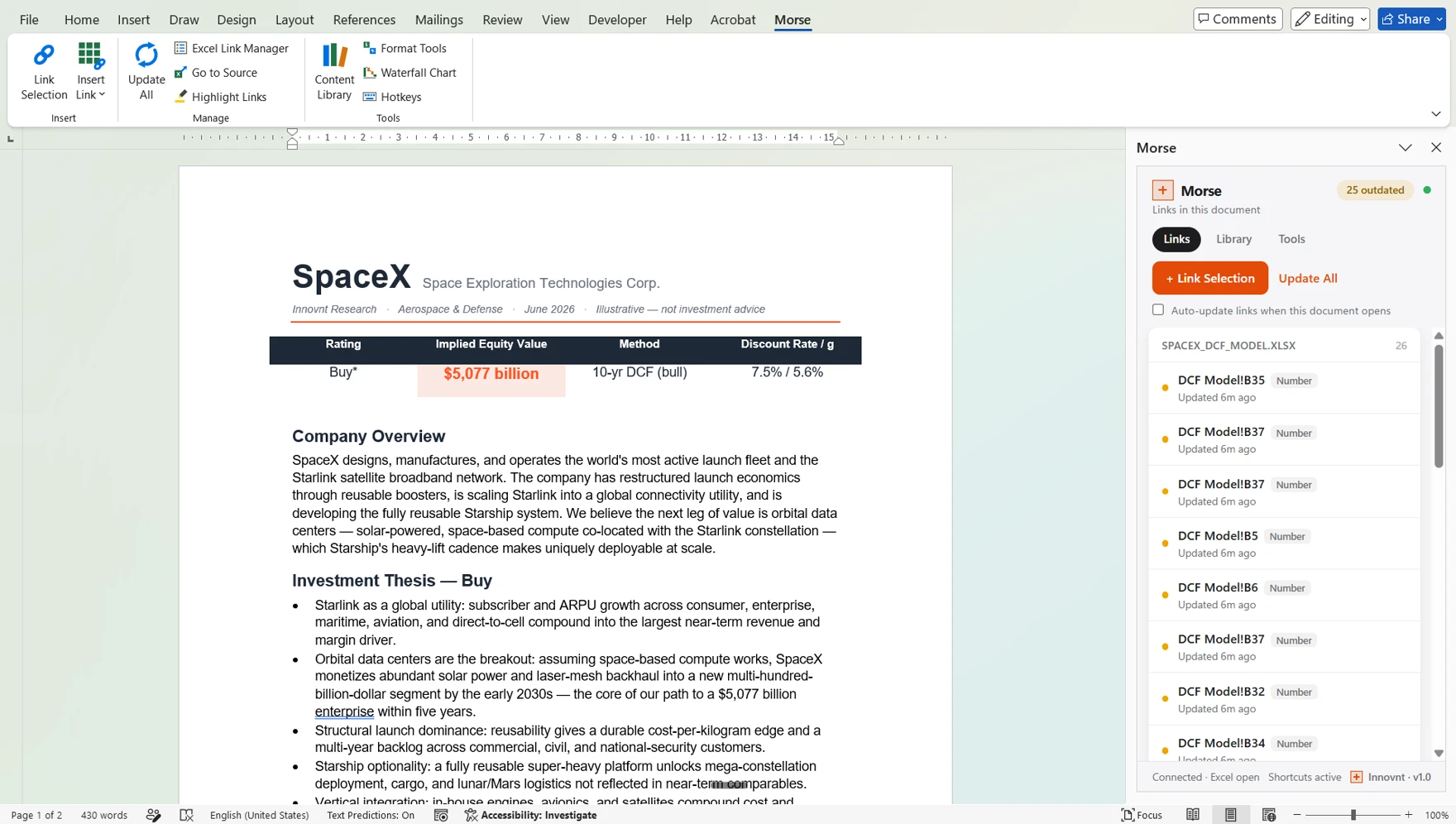Screen dimensions: 1456x824
Task: Click the text predictions book icon in status bar
Action: [187, 815]
